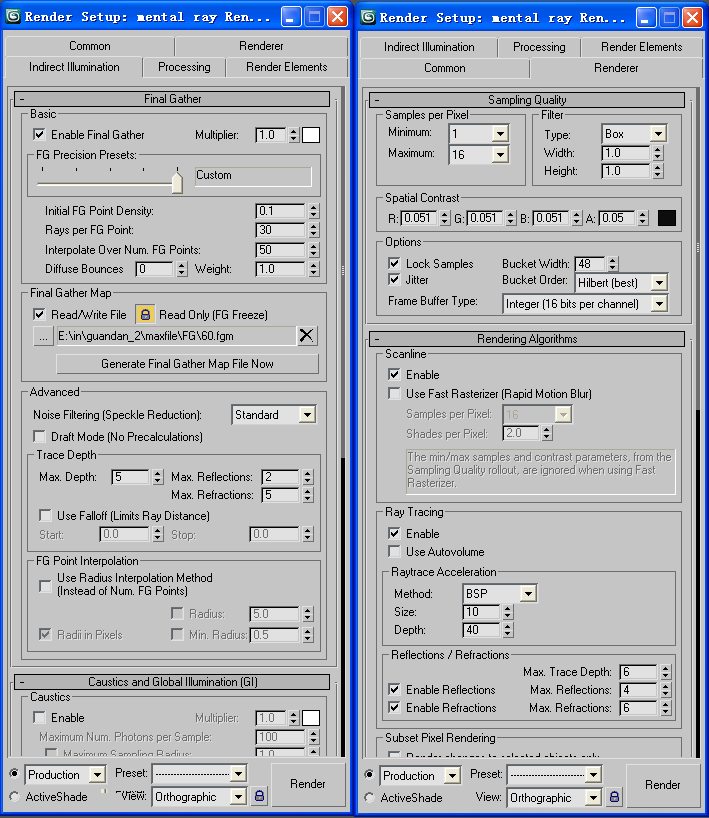
Task: Toggle the Read/Write File checkbox
Action: (39, 314)
